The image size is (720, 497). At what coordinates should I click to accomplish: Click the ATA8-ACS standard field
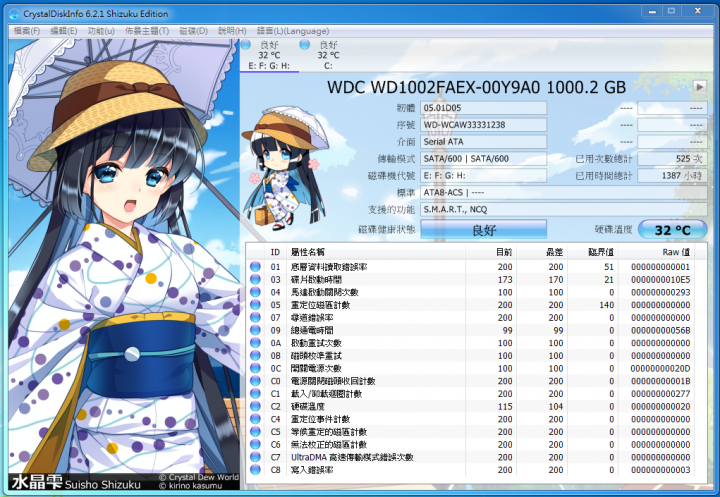[x=563, y=192]
